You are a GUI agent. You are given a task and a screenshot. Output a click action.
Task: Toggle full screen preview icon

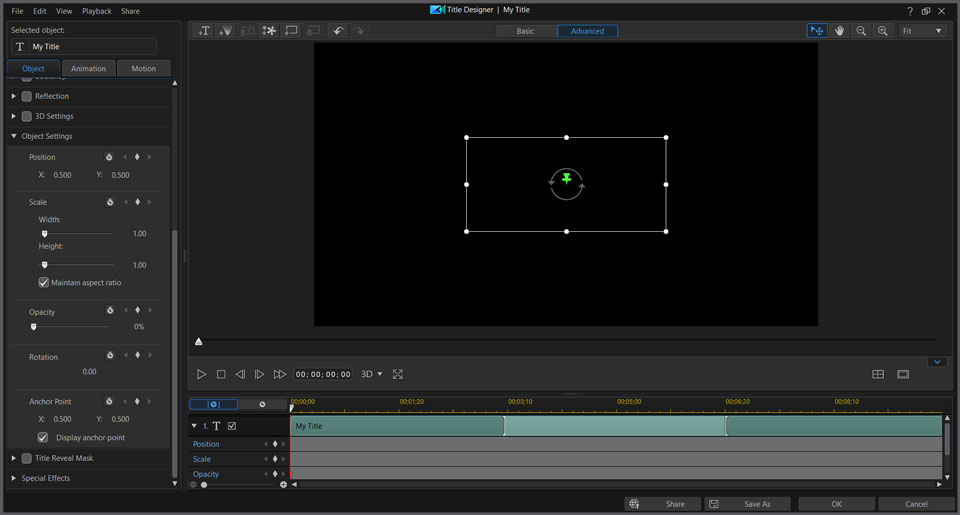[398, 374]
